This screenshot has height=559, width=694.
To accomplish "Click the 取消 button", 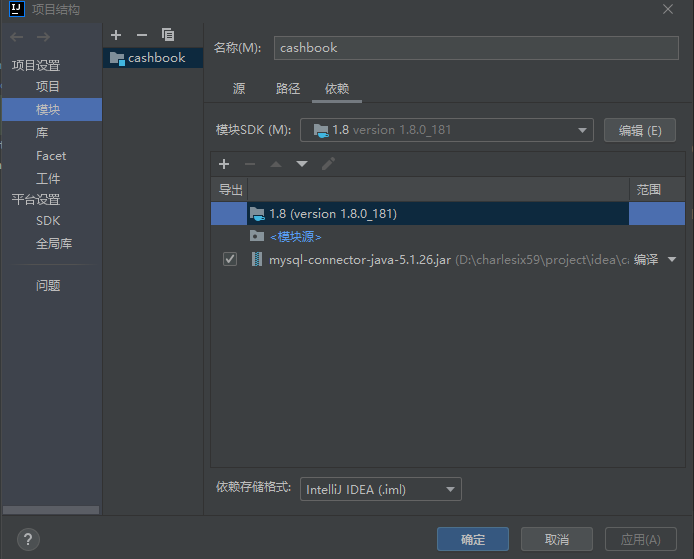I will coord(557,539).
